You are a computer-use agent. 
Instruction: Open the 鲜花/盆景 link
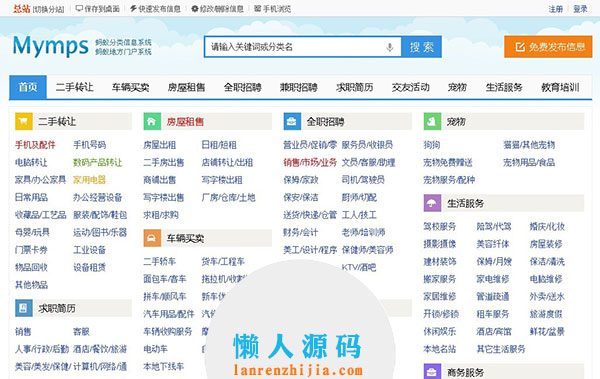547,332
